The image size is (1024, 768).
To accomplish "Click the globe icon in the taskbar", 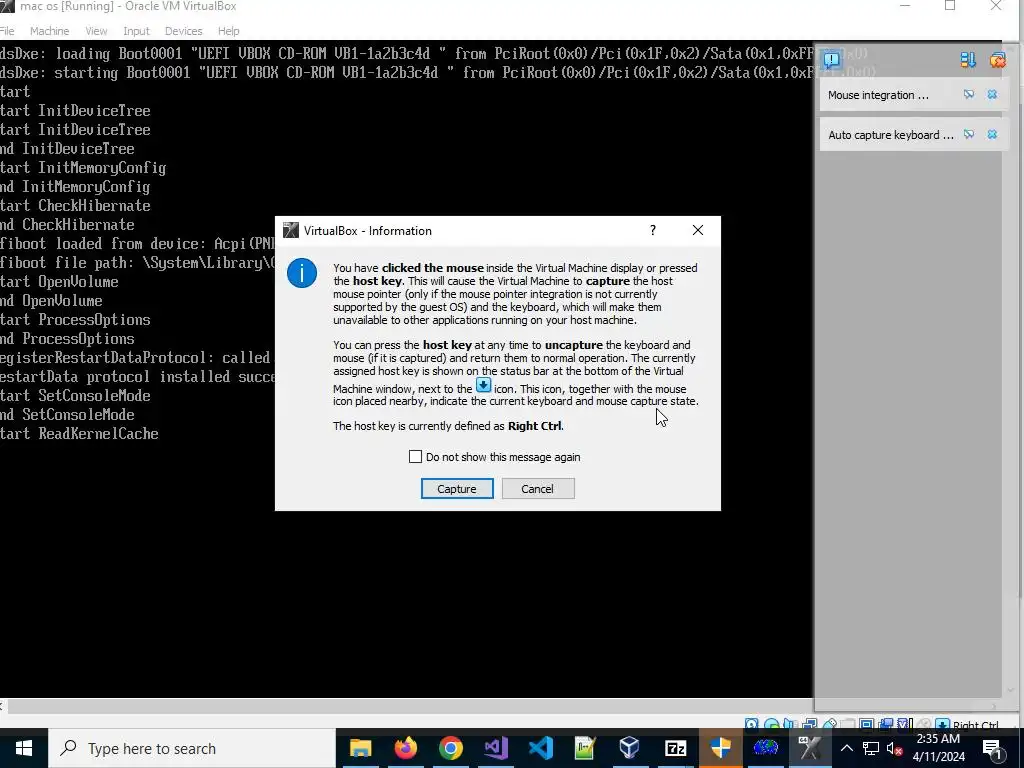I will [x=765, y=748].
